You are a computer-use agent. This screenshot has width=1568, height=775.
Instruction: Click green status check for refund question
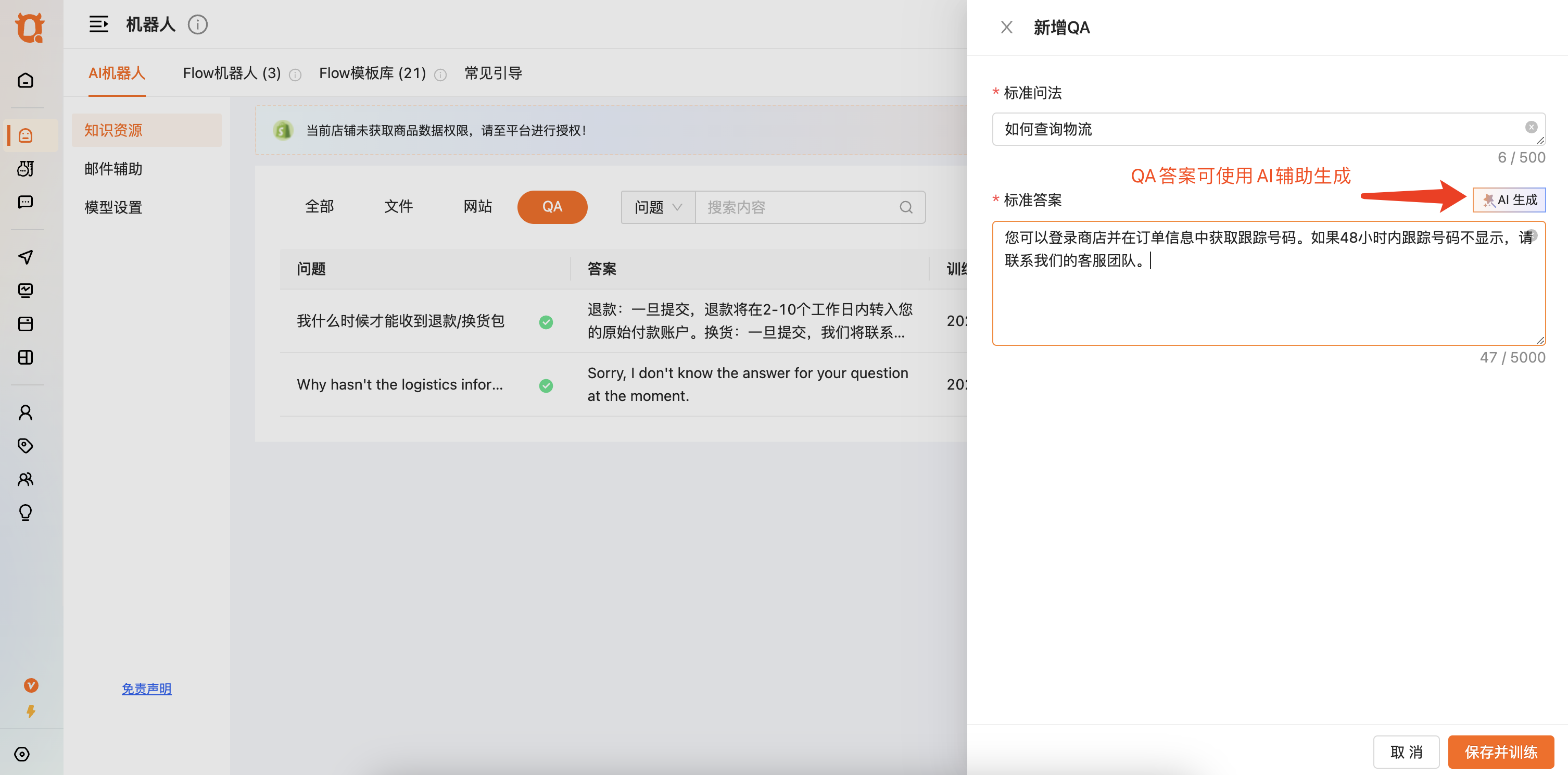[x=546, y=322]
